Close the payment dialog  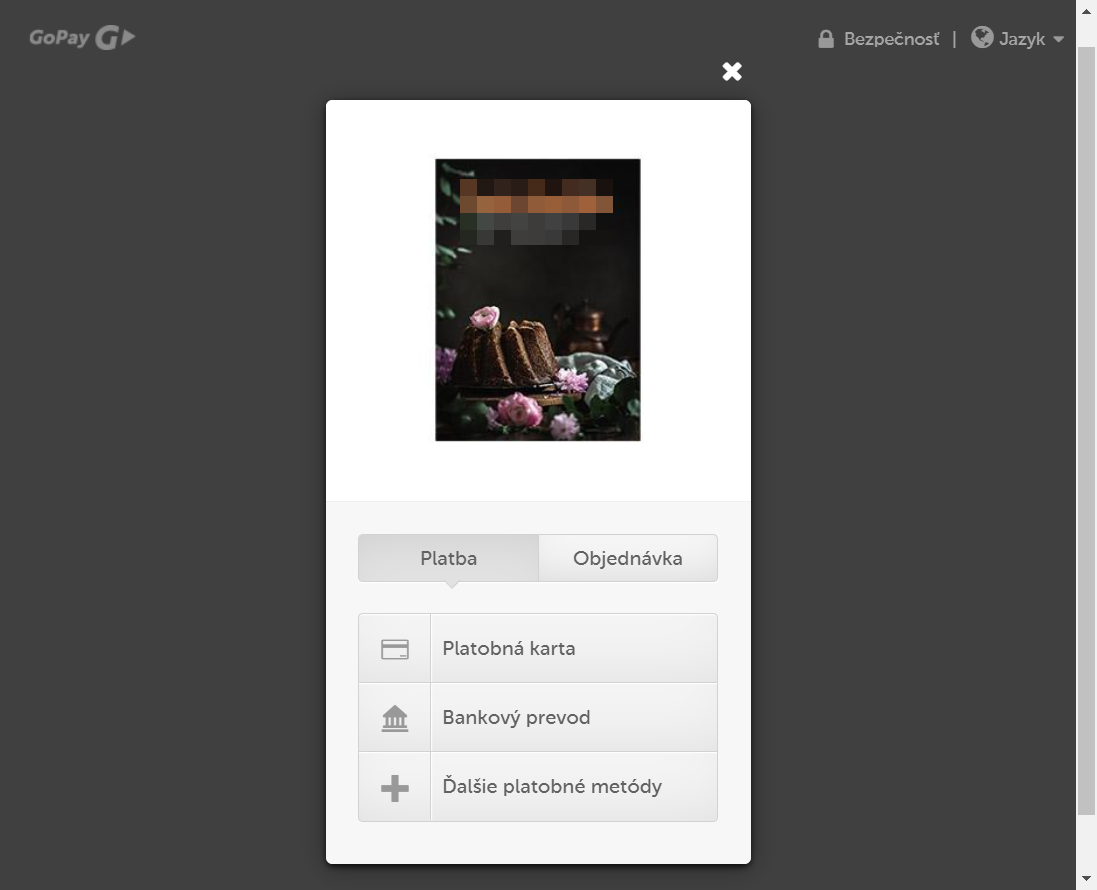[732, 71]
